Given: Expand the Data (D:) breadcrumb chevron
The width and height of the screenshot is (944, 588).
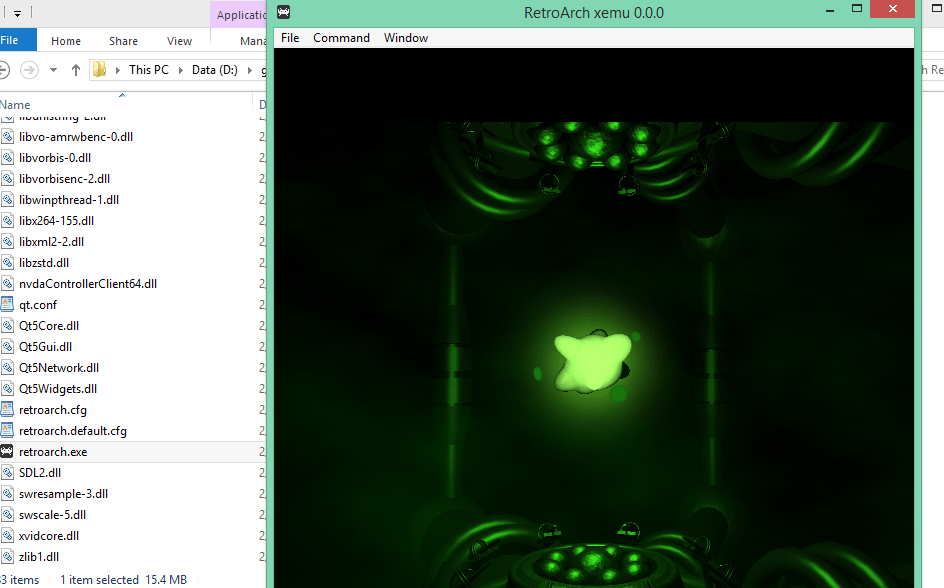Looking at the screenshot, I should (x=251, y=70).
